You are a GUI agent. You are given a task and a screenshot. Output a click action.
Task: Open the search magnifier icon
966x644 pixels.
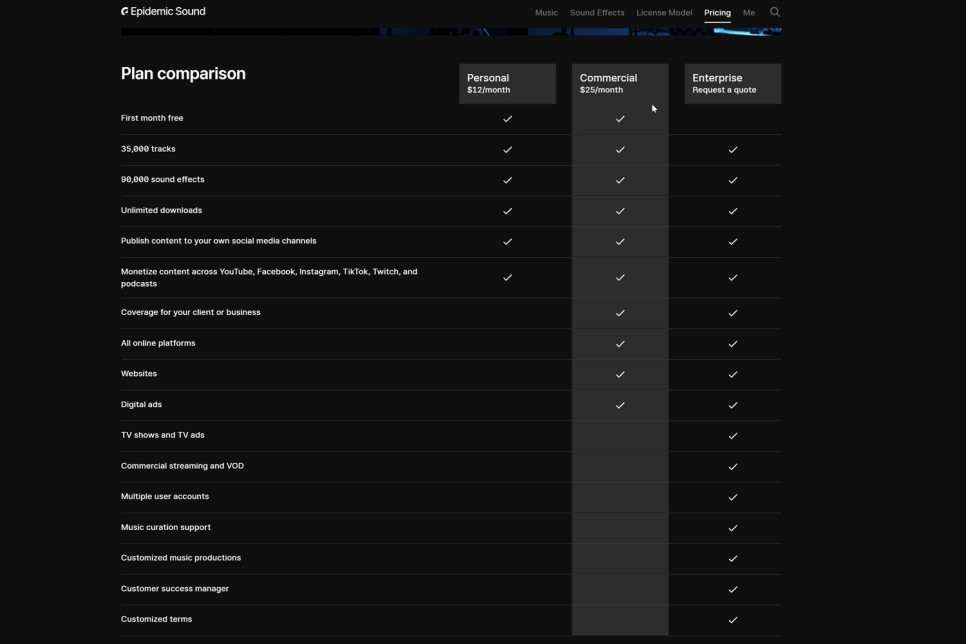(774, 12)
